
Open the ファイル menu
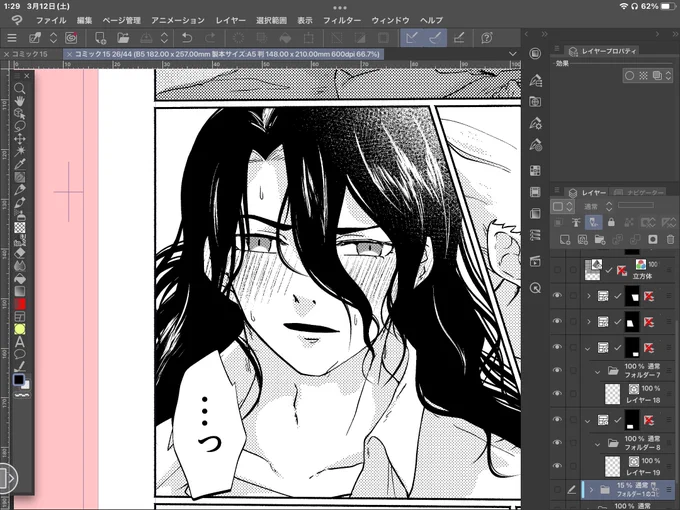(x=51, y=20)
